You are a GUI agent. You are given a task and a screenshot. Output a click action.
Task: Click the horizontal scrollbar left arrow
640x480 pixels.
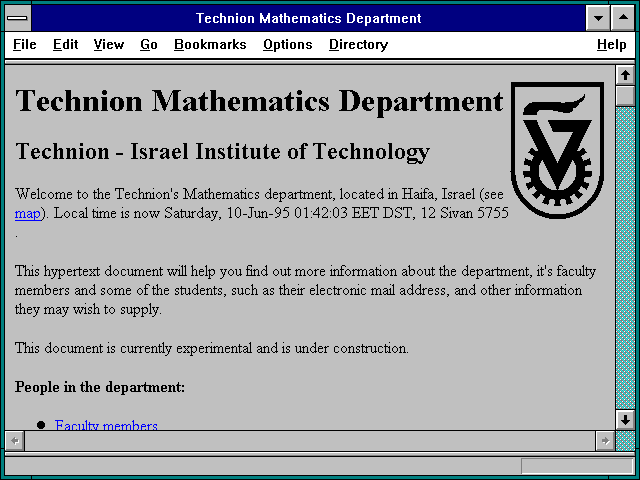(15, 441)
